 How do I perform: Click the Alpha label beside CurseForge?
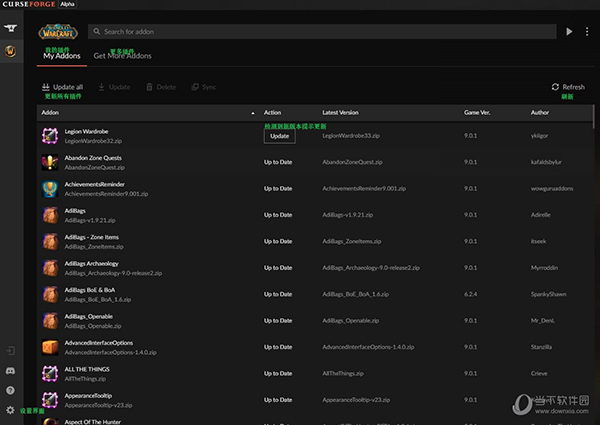pos(67,4)
